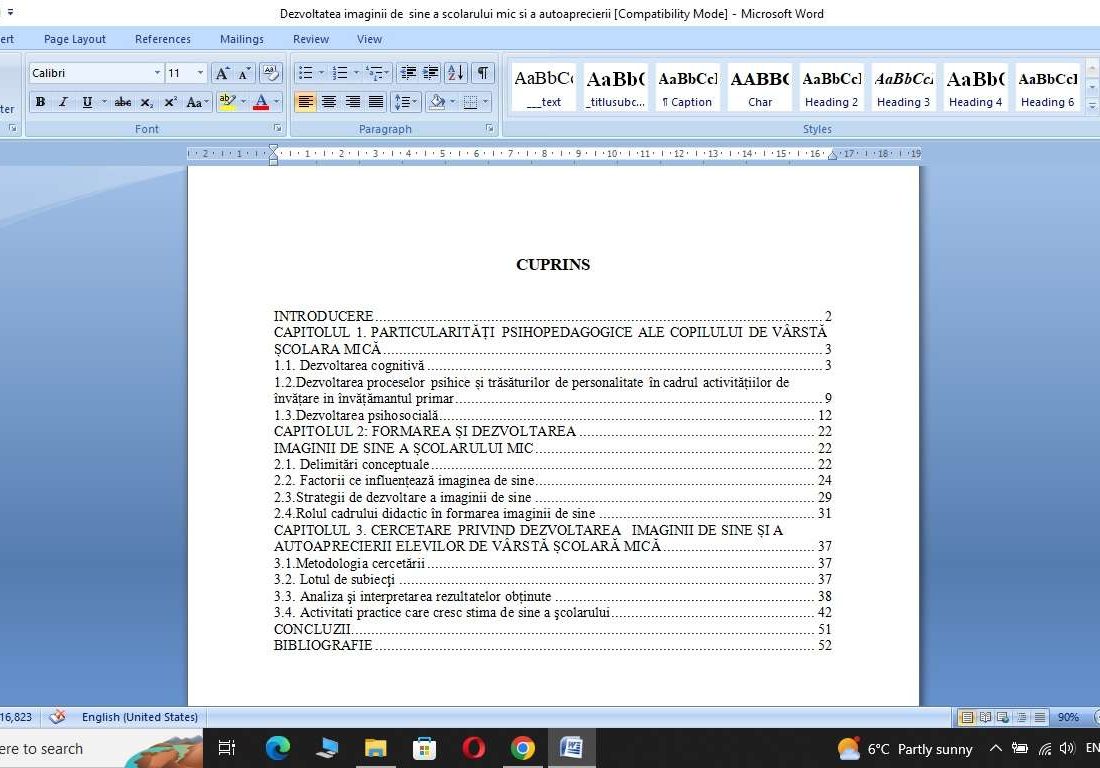The width and height of the screenshot is (1100, 768).
Task: Open the Calibri font name dropdown
Action: coord(157,72)
